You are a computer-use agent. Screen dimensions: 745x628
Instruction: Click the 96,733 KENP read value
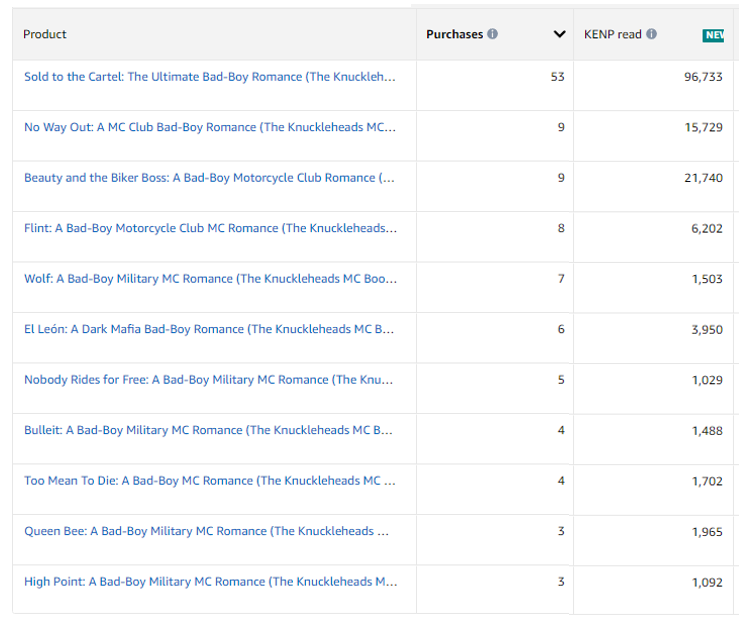(703, 77)
